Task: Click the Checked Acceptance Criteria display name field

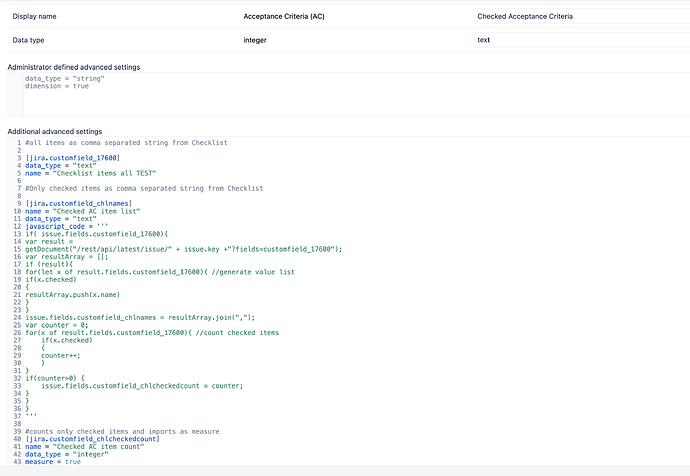Action: click(x=580, y=17)
